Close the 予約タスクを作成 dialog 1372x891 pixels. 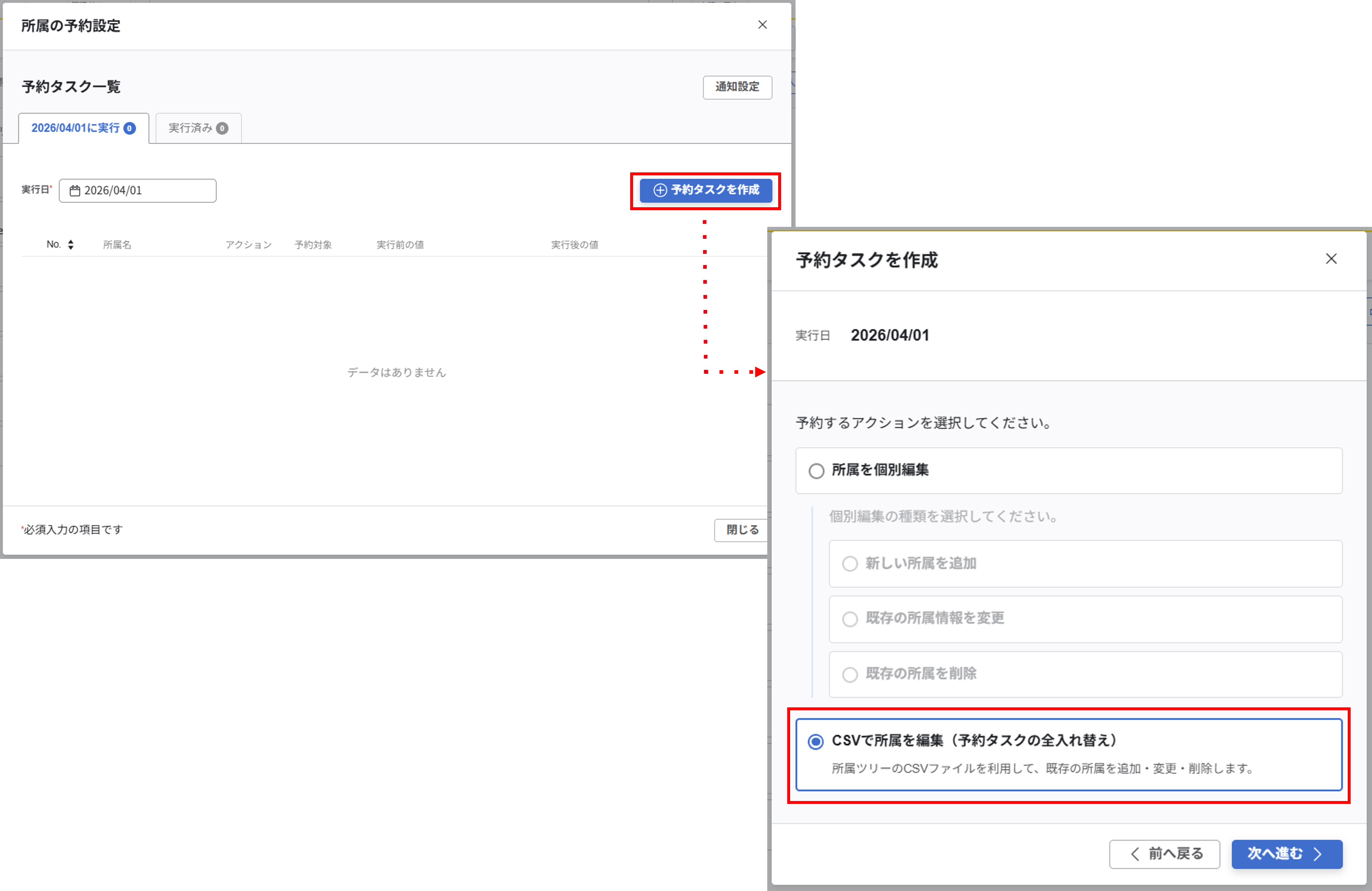click(x=1331, y=259)
